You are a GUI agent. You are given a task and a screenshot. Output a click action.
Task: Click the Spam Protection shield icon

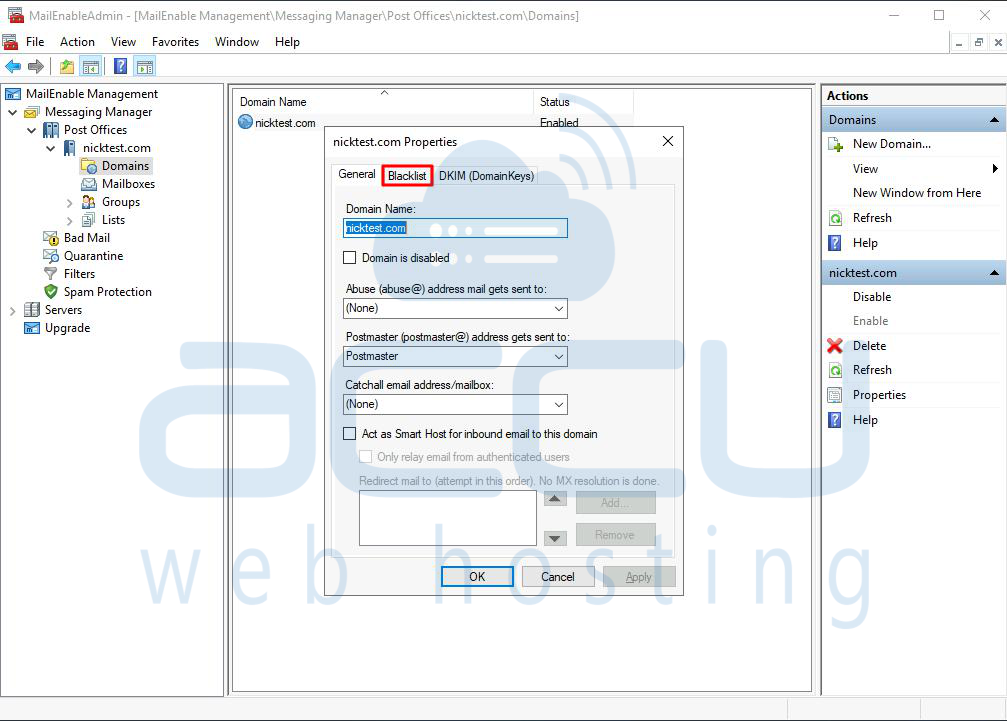click(51, 292)
